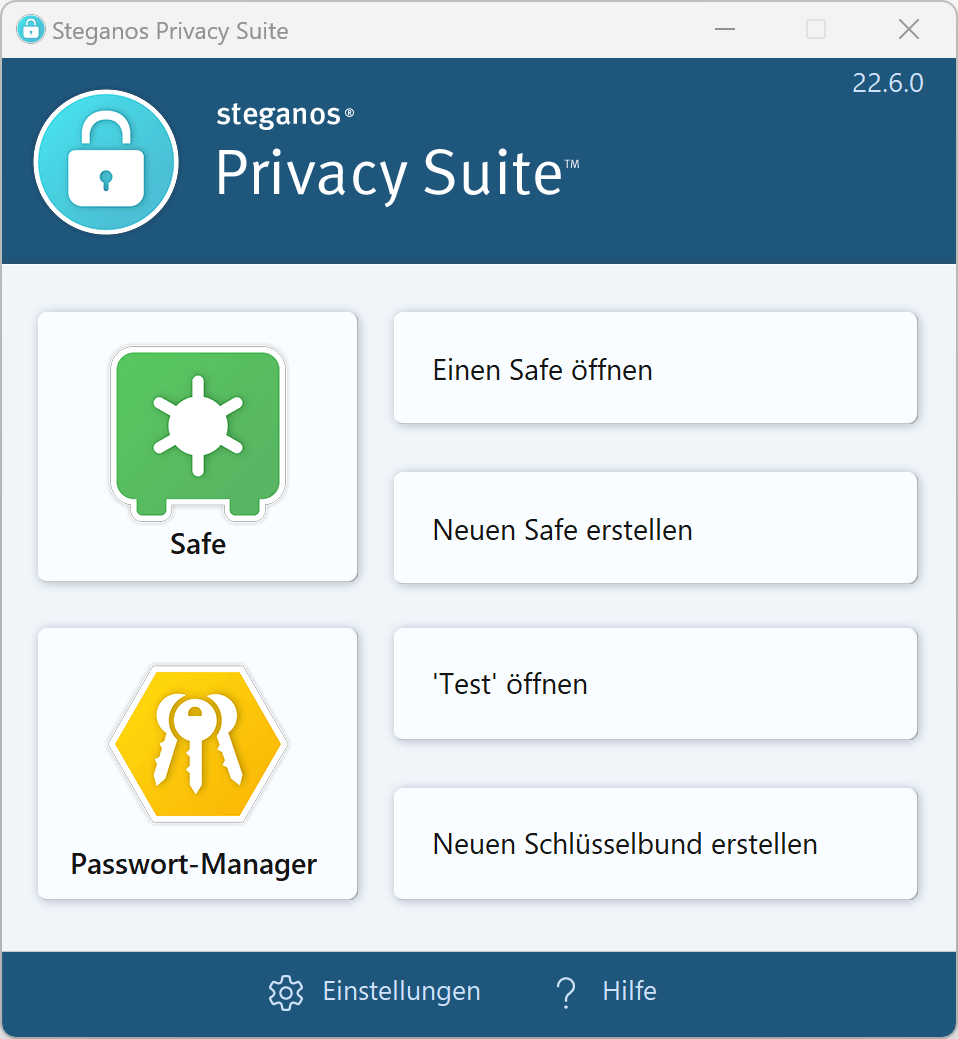The image size is (958, 1039).
Task: Click the Passwort-Manager label text
Action: [x=197, y=864]
